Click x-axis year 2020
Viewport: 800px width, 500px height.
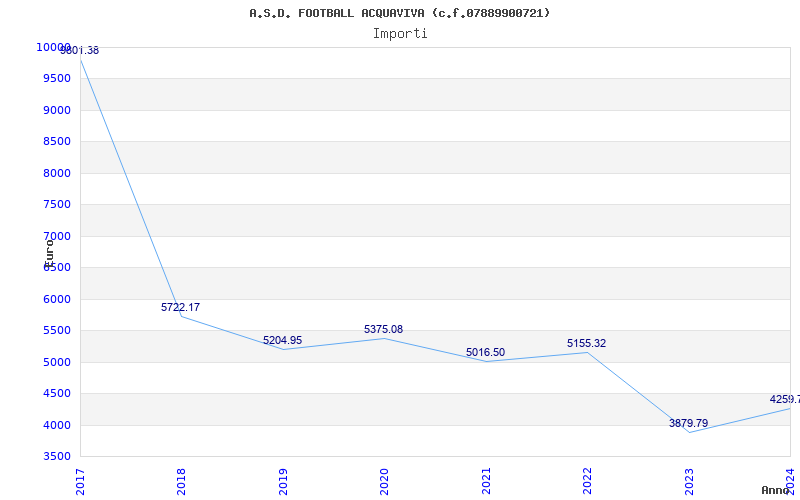(384, 481)
